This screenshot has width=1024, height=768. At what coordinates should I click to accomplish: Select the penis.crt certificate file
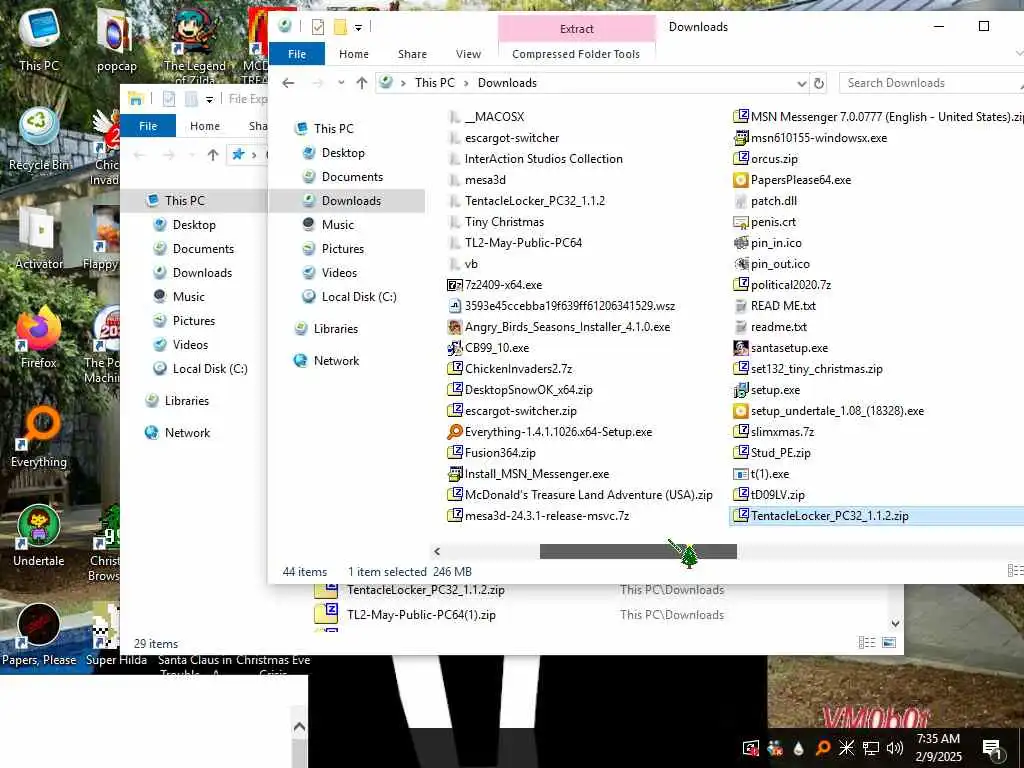pyautogui.click(x=765, y=222)
